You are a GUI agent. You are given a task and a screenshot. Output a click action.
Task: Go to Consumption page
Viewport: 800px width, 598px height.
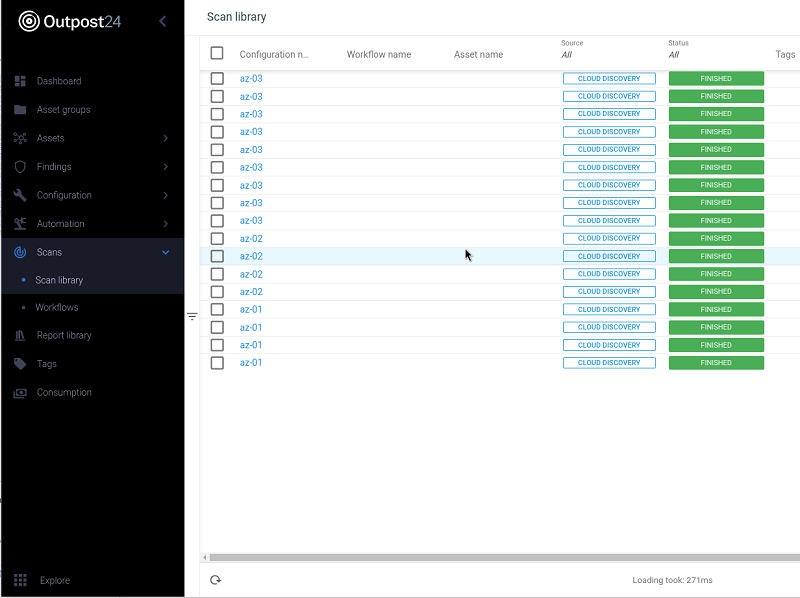click(x=64, y=392)
